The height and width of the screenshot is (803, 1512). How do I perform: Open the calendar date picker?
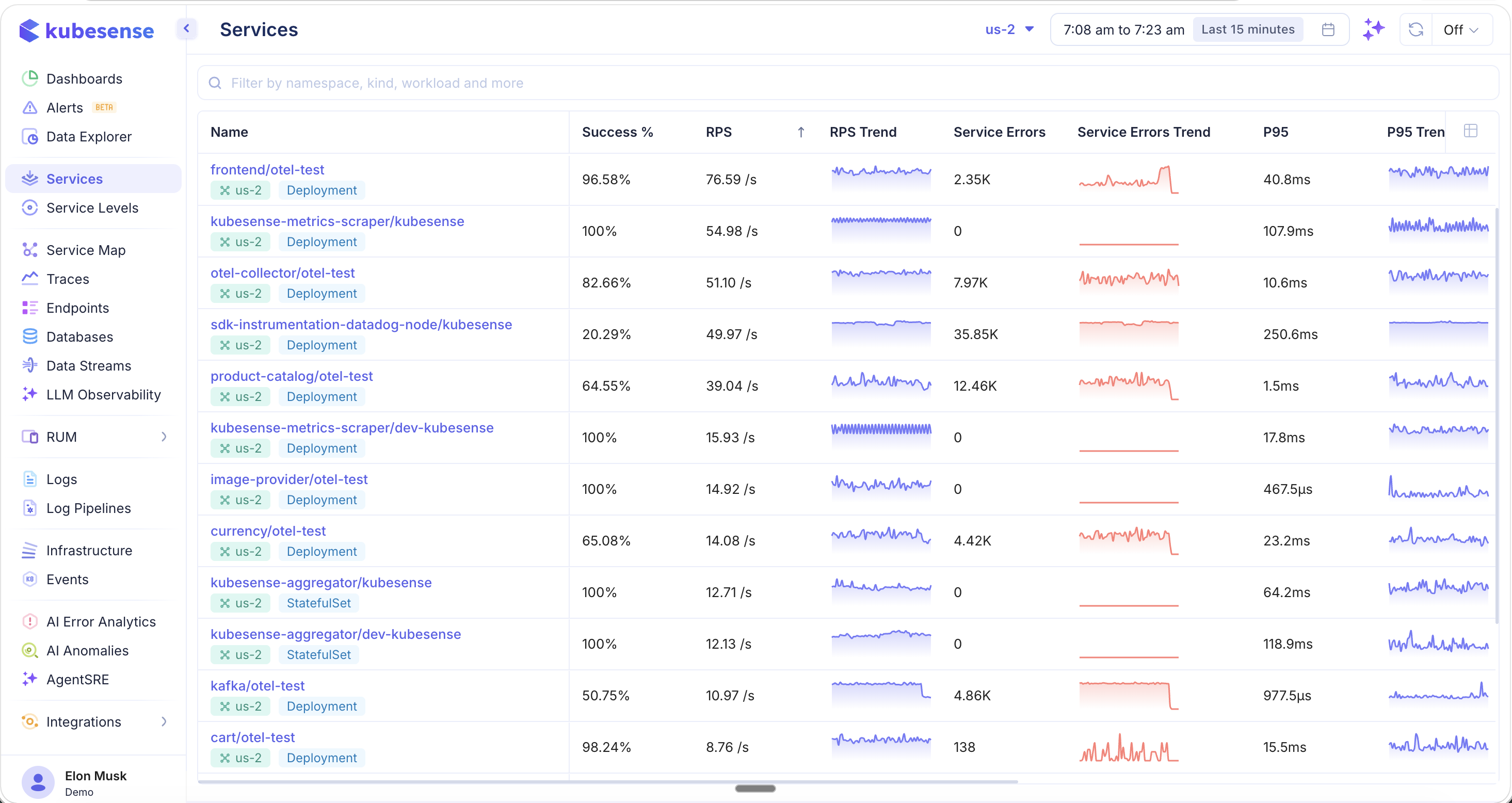tap(1328, 29)
